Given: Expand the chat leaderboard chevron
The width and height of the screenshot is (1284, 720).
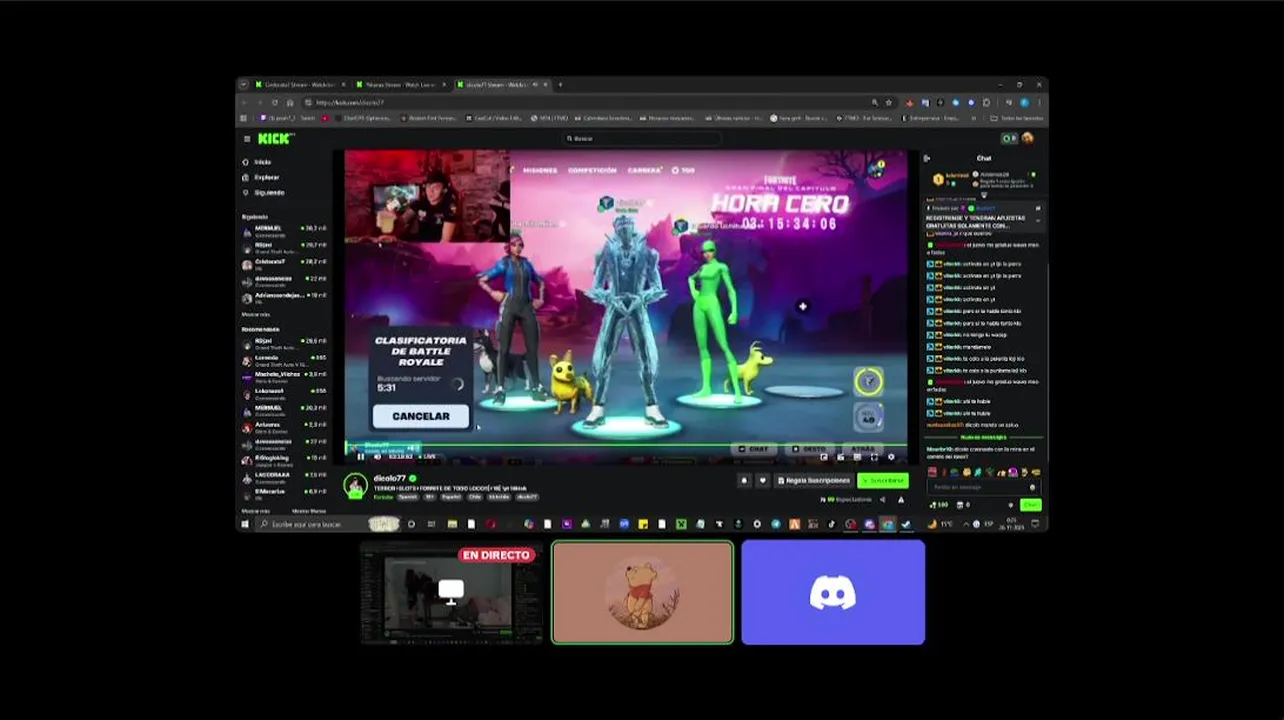Looking at the screenshot, I should click(x=983, y=194).
